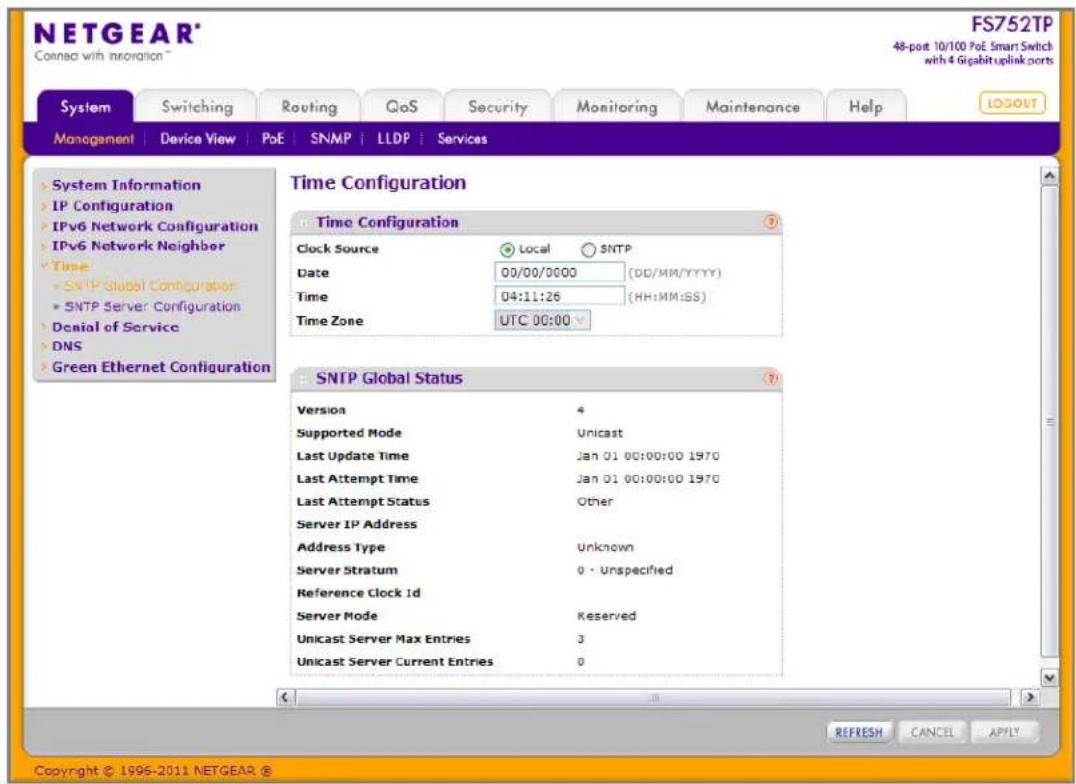Viewport: 1076px width, 784px height.
Task: Open the Help tab
Action: (865, 107)
